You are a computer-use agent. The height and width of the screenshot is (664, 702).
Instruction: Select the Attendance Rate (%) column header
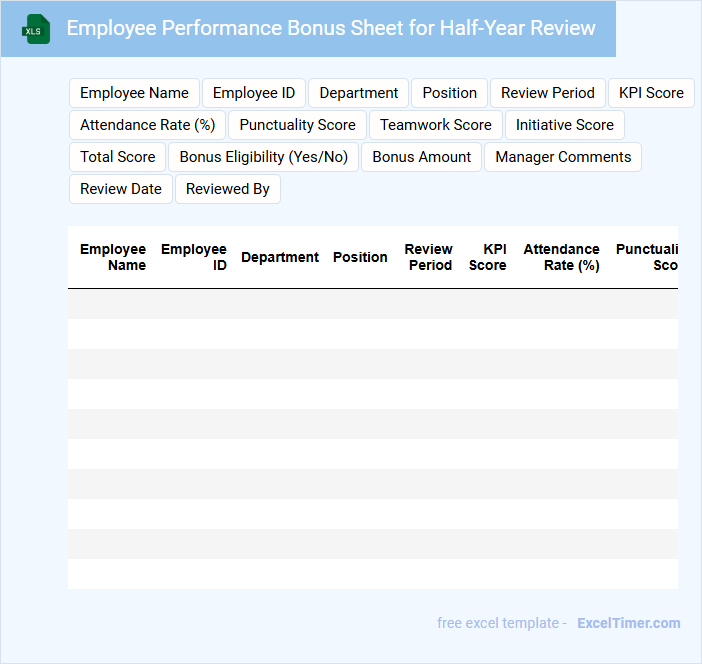(x=561, y=257)
